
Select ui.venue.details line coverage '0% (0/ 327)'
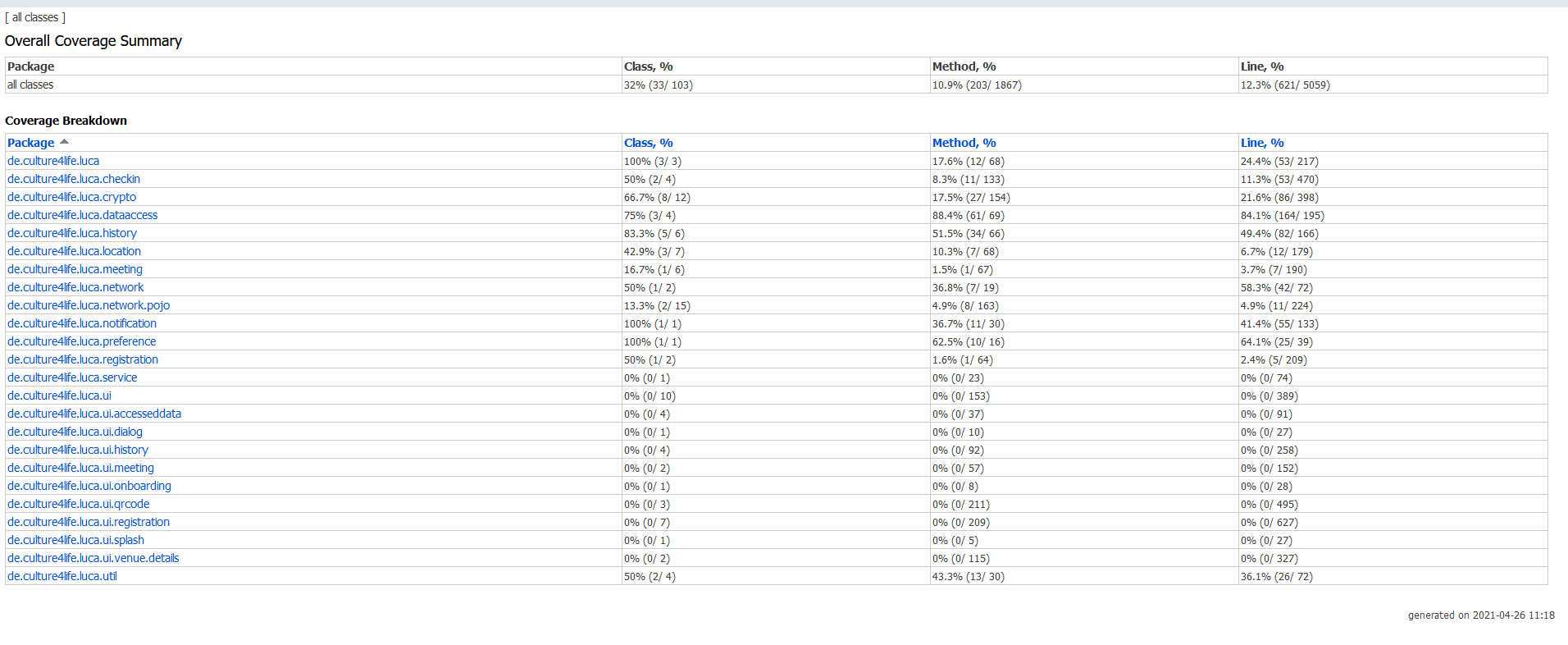coord(1269,558)
